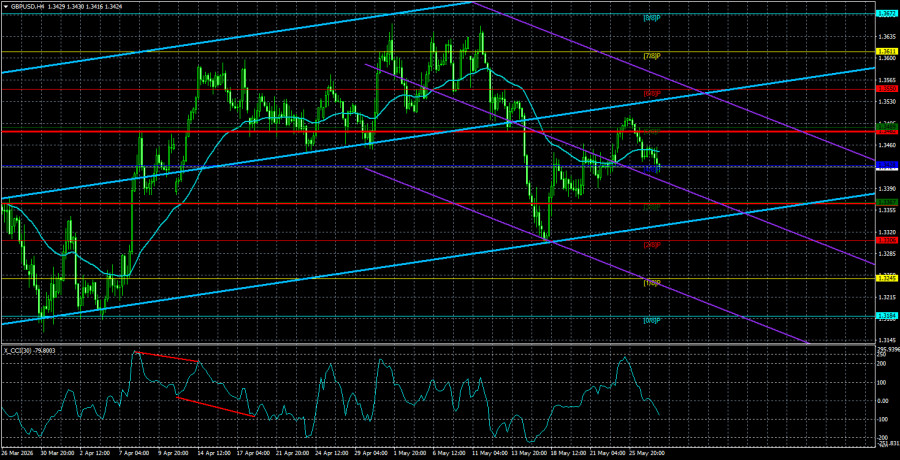Select the 1.3611 yellow price tag

(x=887, y=52)
